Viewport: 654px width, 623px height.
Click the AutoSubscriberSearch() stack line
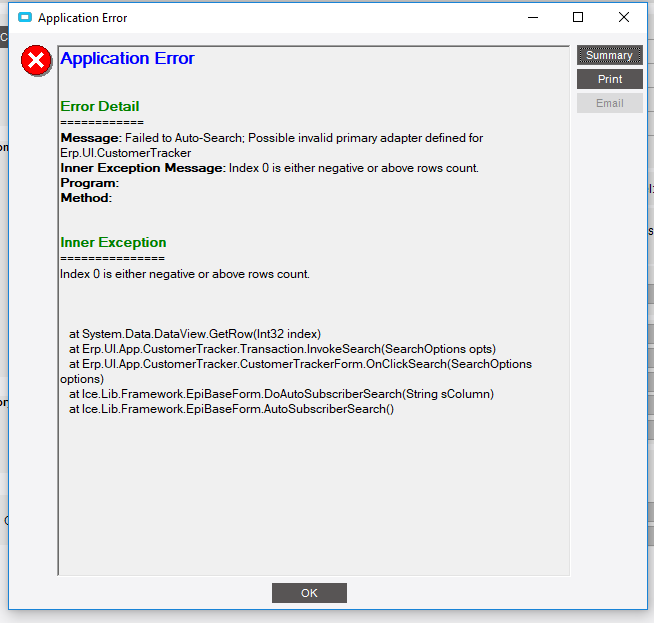[231, 409]
